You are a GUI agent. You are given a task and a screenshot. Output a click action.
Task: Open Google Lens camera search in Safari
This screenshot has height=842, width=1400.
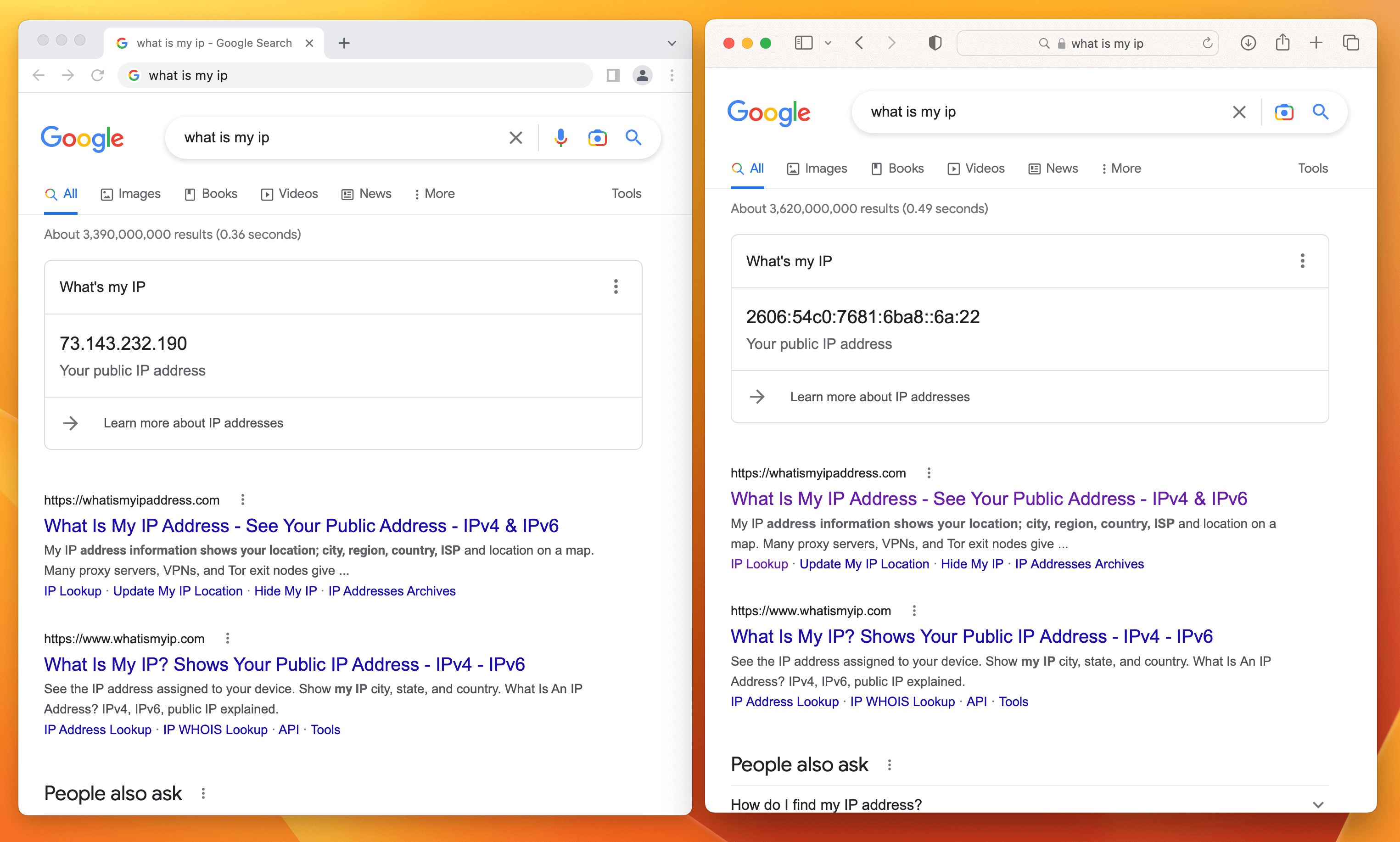coord(1284,112)
